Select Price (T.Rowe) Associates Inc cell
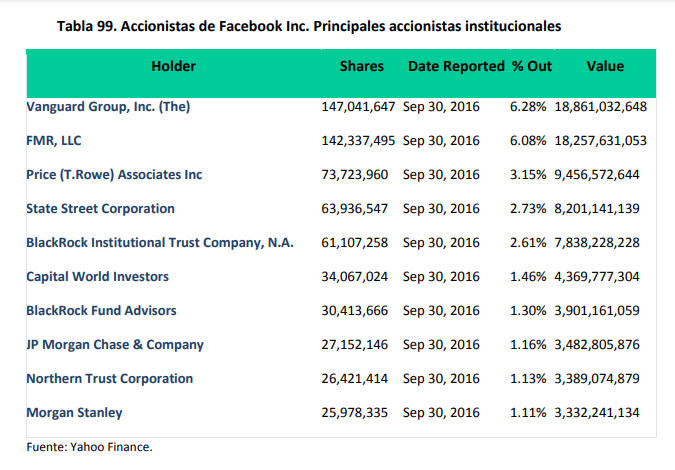 tap(114, 175)
